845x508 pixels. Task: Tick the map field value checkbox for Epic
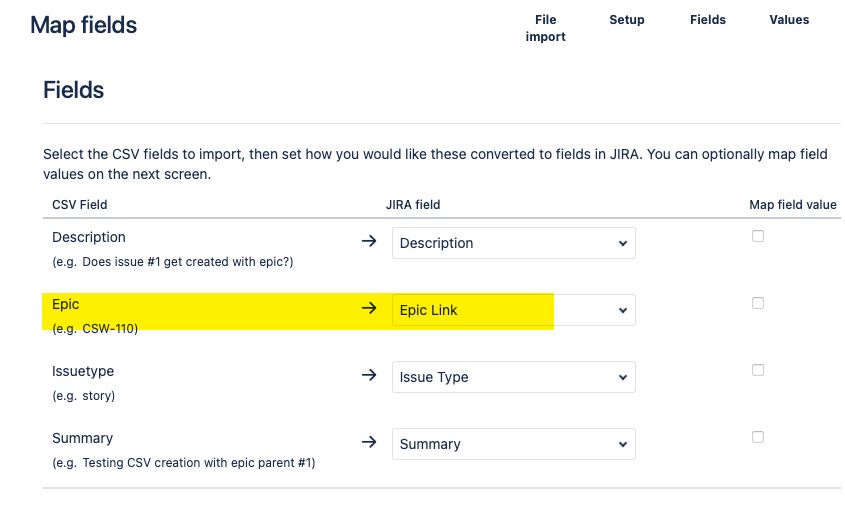(758, 303)
